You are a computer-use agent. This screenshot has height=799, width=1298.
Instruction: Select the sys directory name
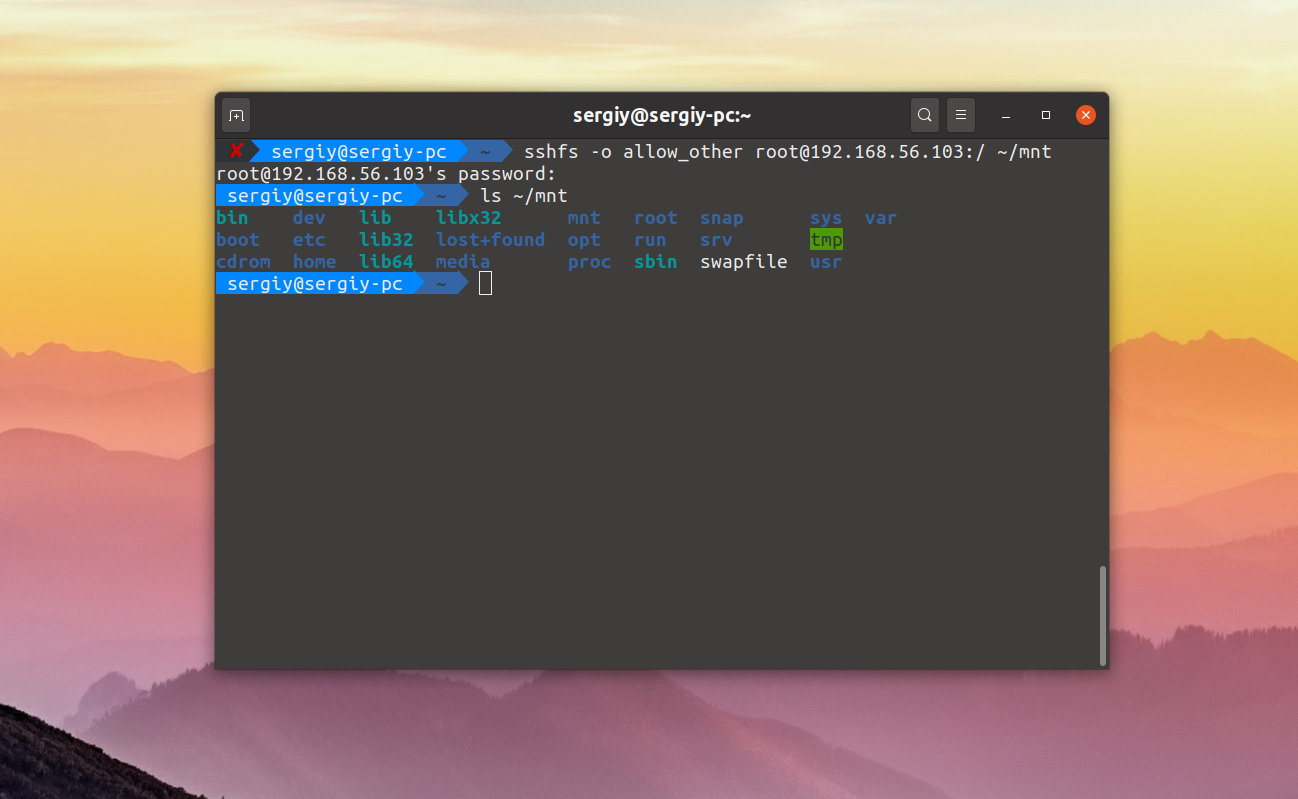pos(826,218)
